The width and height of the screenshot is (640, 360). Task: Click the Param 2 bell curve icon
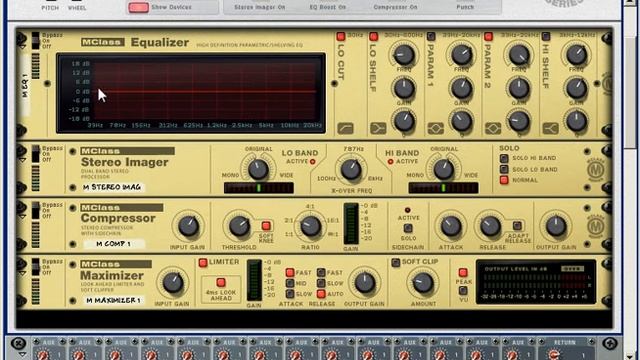coord(493,129)
